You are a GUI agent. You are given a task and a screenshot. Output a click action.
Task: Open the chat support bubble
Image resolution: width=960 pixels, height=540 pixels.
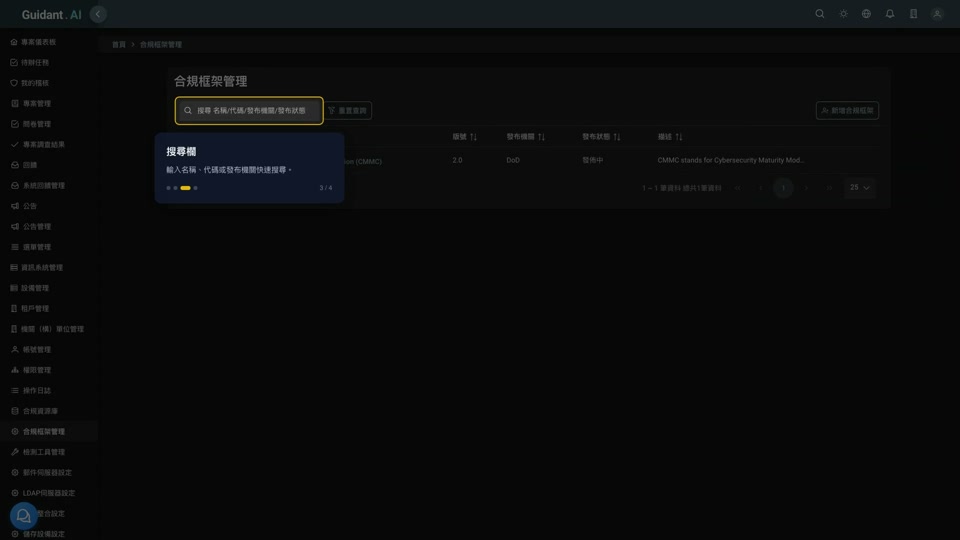coord(23,516)
